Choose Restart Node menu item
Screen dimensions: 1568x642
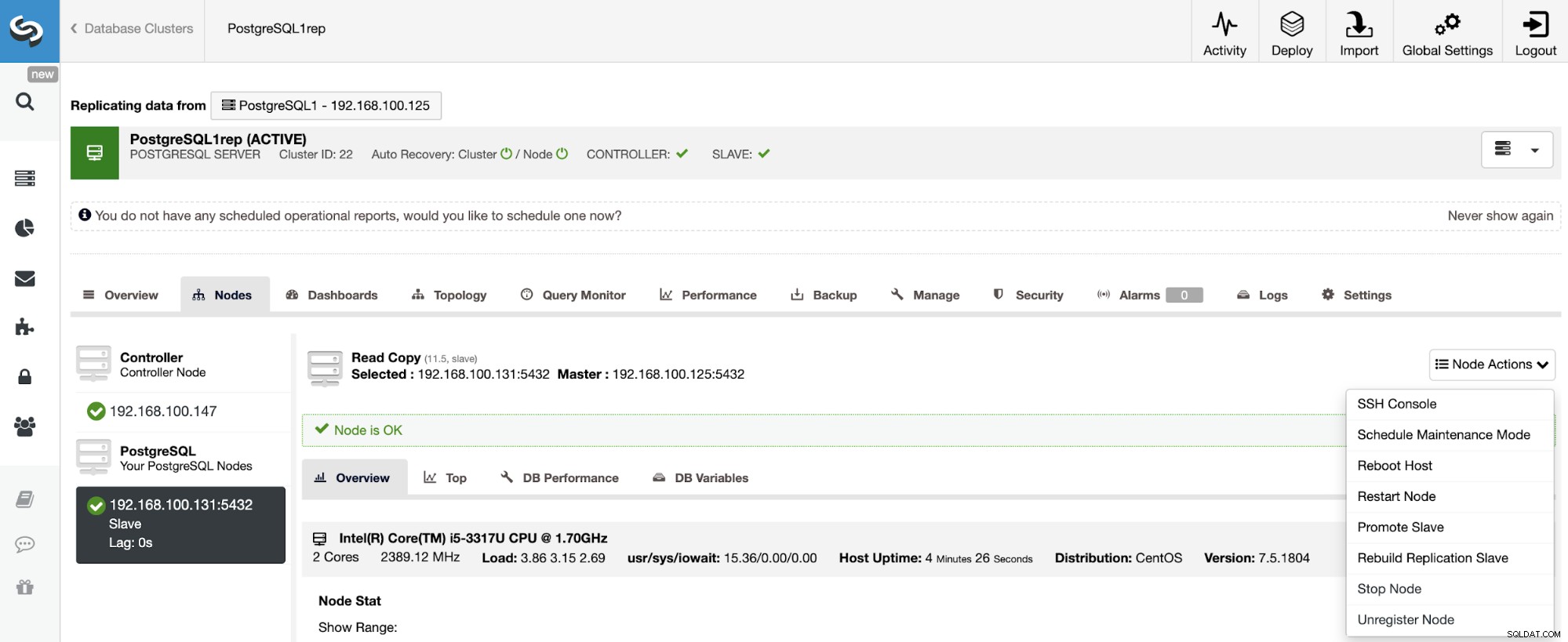coord(1450,496)
